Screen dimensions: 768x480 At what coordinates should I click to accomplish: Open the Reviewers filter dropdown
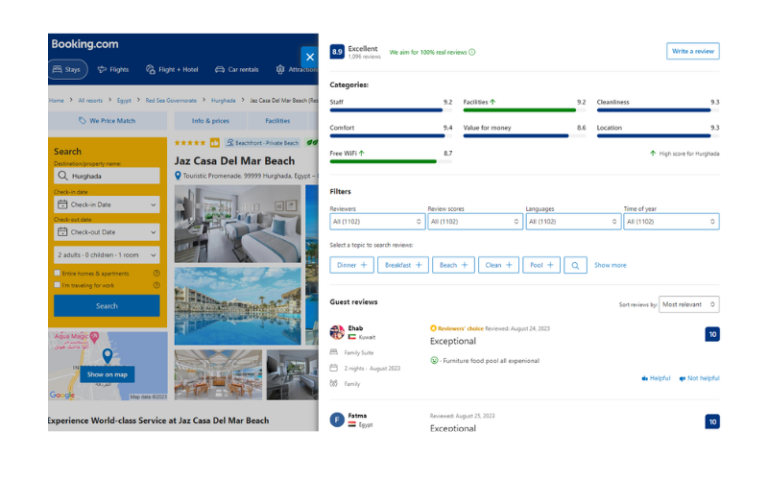pos(377,221)
